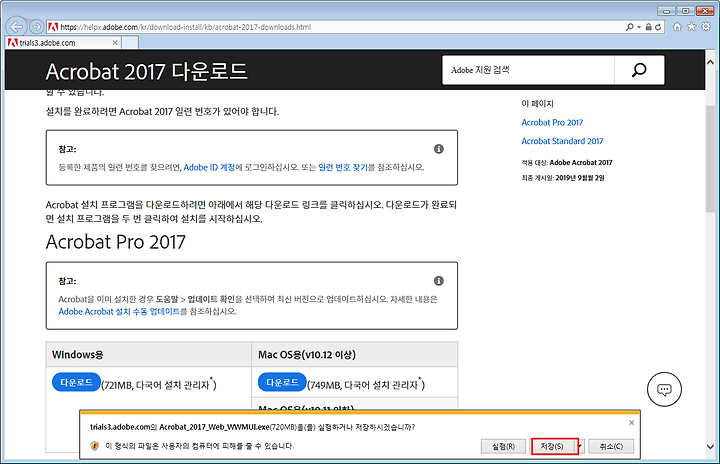Image resolution: width=720 pixels, height=464 pixels.
Task: Open a new blank tab
Action: pyautogui.click(x=130, y=43)
